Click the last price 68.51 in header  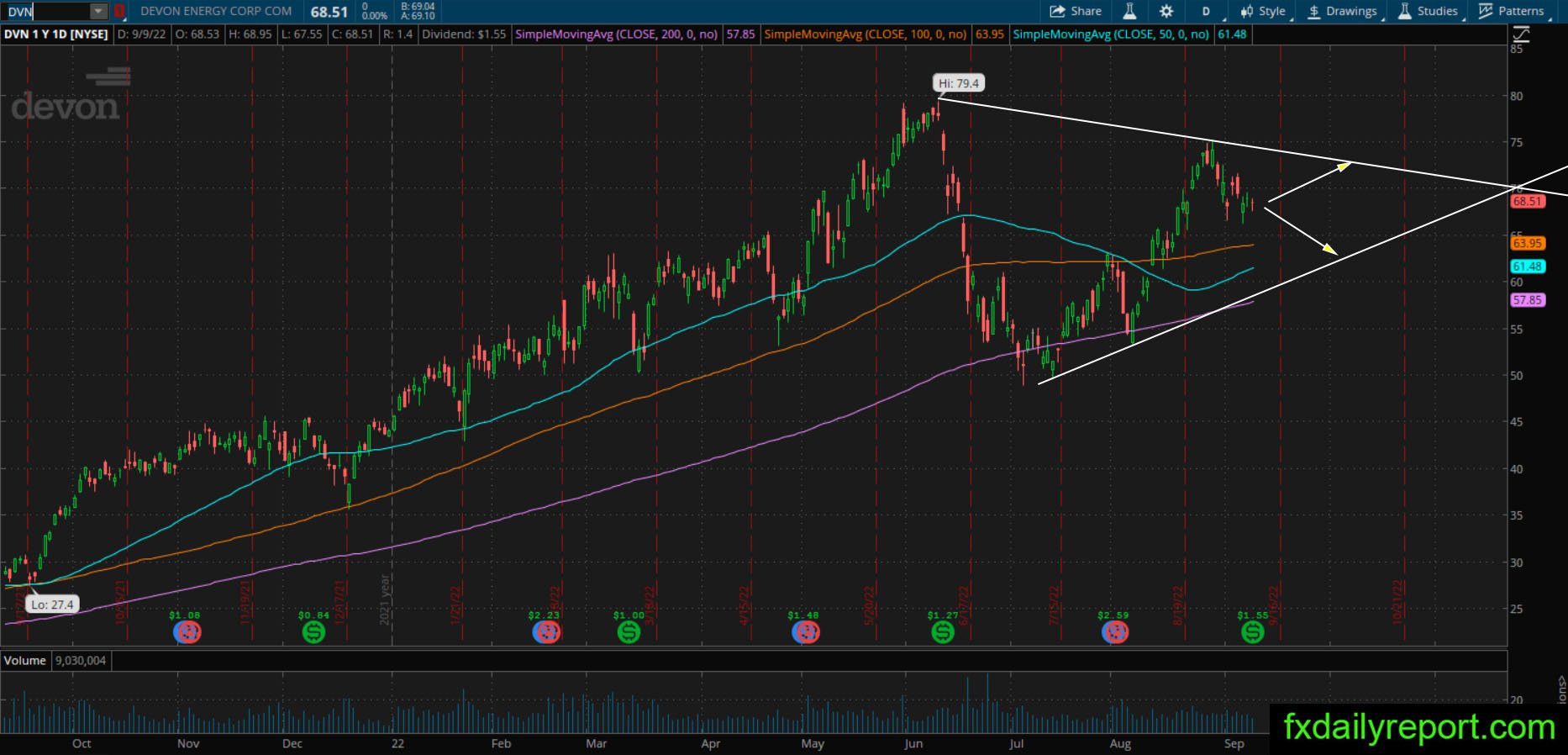[x=329, y=12]
